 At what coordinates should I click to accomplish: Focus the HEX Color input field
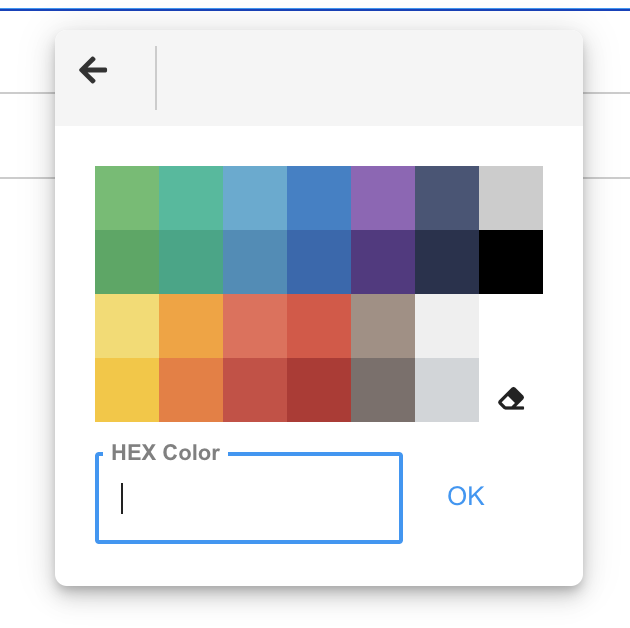click(249, 498)
